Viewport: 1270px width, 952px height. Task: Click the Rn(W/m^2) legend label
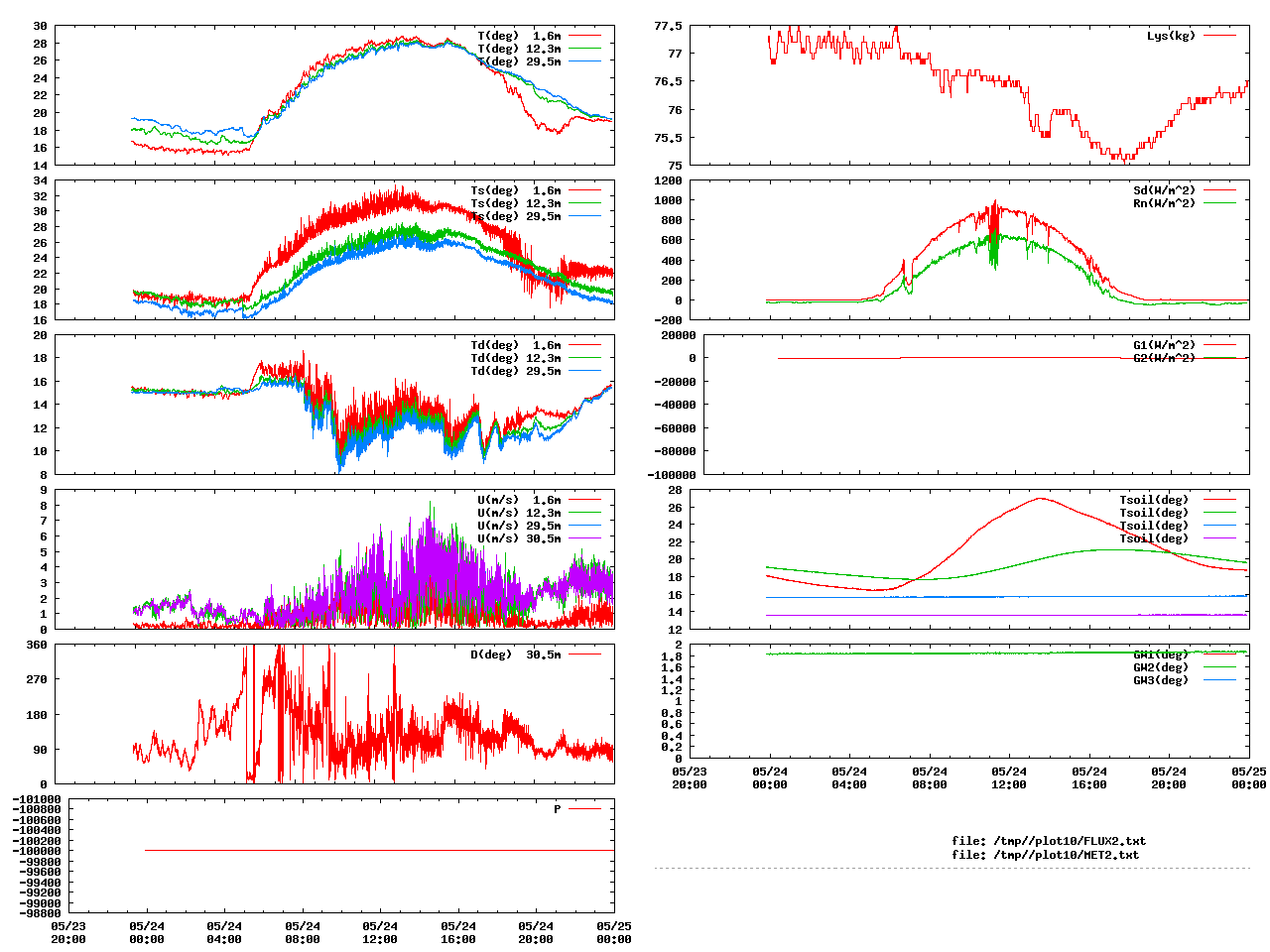coord(1164,203)
